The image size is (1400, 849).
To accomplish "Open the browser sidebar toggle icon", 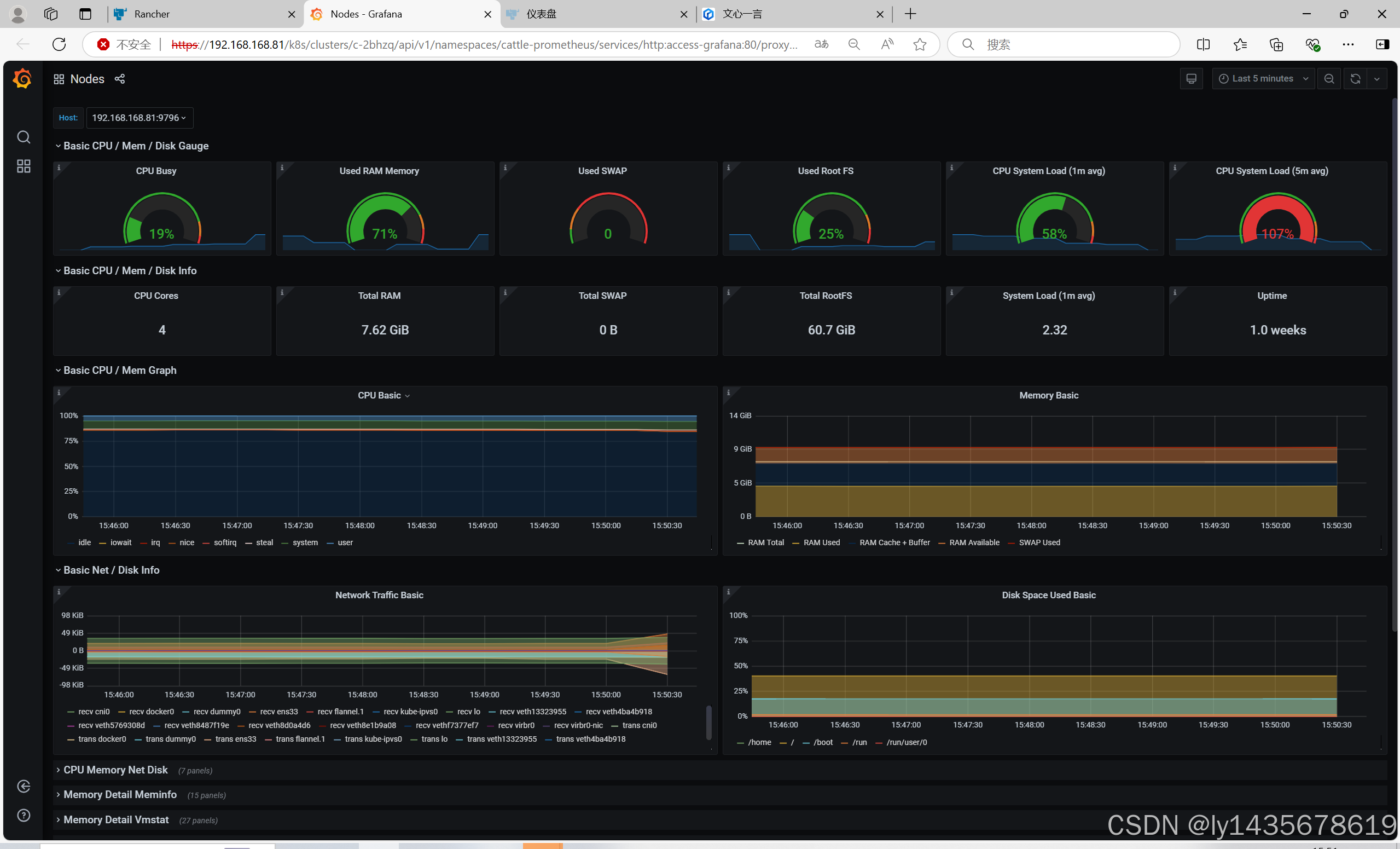I will tap(1382, 44).
